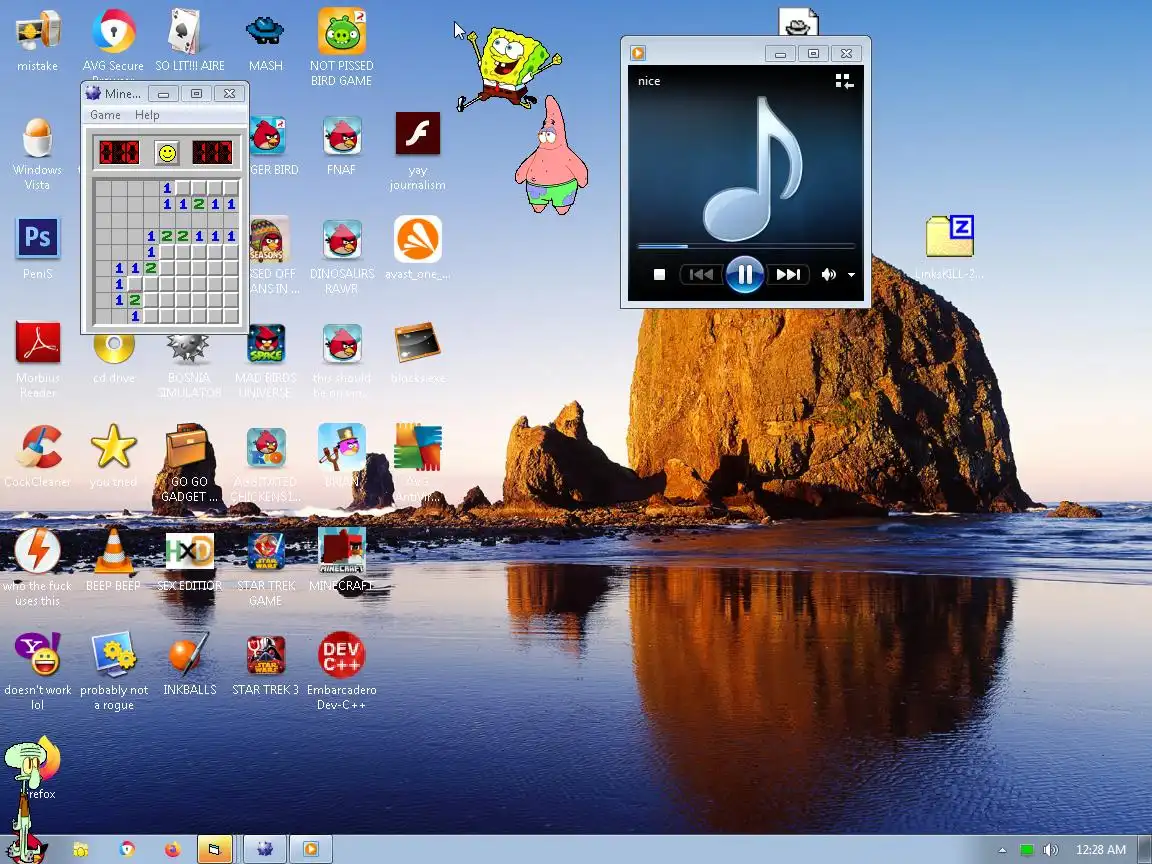Click the highlighted file explorer taskbar button
The image size is (1152, 864).
(x=215, y=849)
